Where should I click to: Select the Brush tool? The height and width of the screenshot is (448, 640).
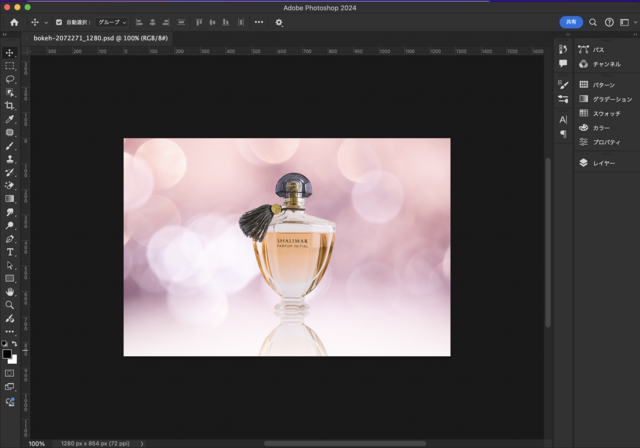point(10,146)
